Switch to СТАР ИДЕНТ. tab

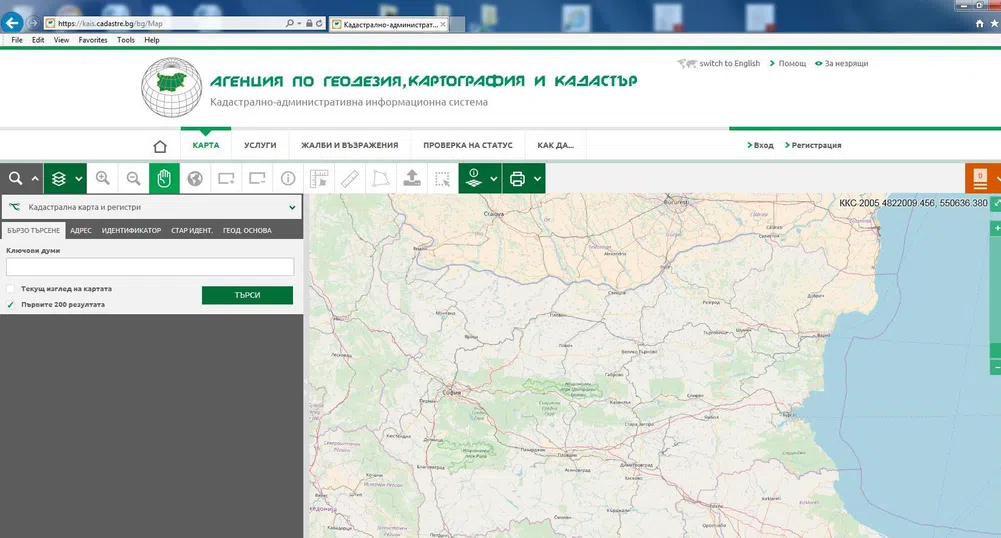(192, 230)
